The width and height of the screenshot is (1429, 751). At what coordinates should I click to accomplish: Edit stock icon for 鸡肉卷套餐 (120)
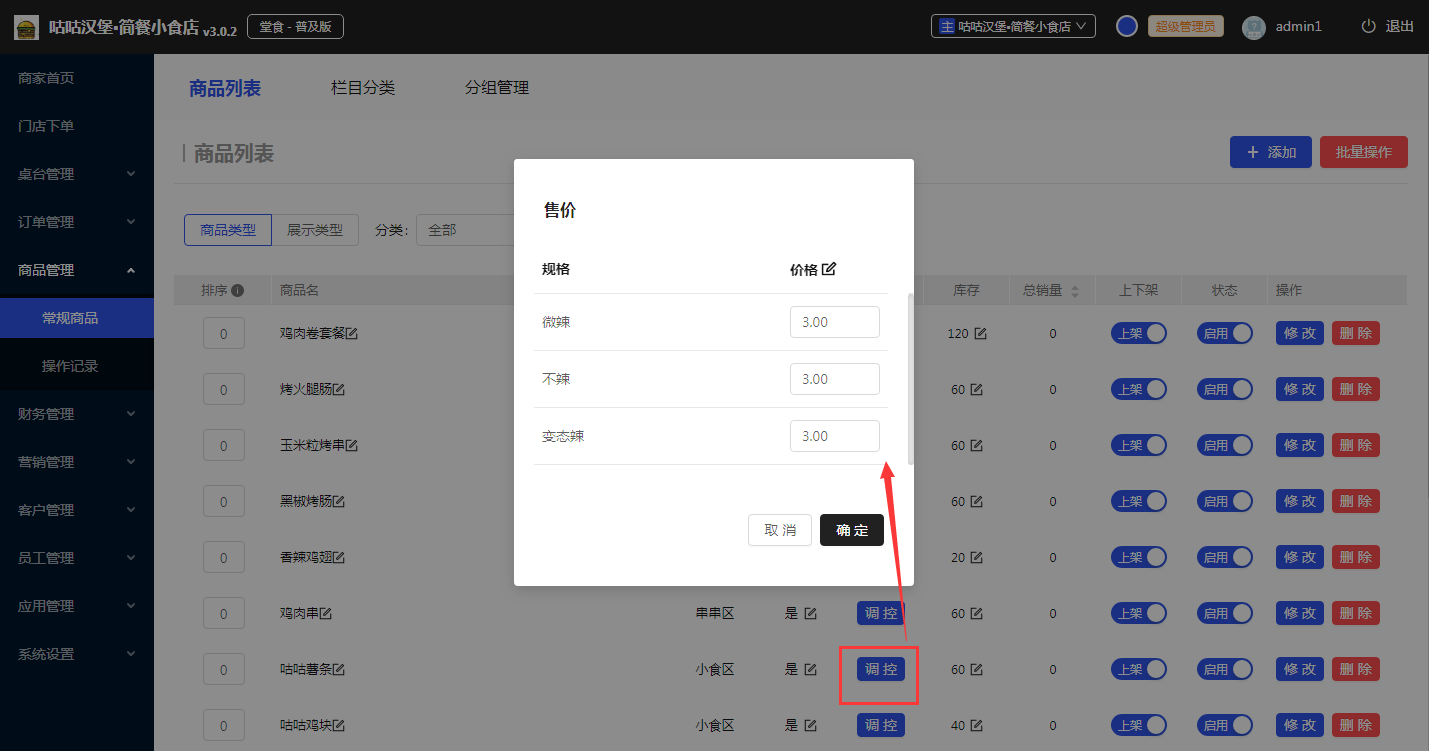tap(980, 333)
